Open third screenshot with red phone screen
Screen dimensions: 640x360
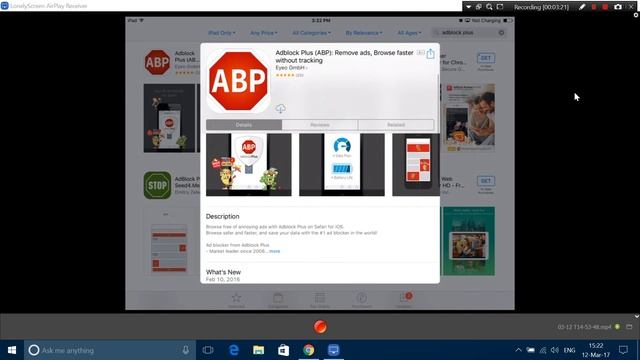tap(416, 164)
